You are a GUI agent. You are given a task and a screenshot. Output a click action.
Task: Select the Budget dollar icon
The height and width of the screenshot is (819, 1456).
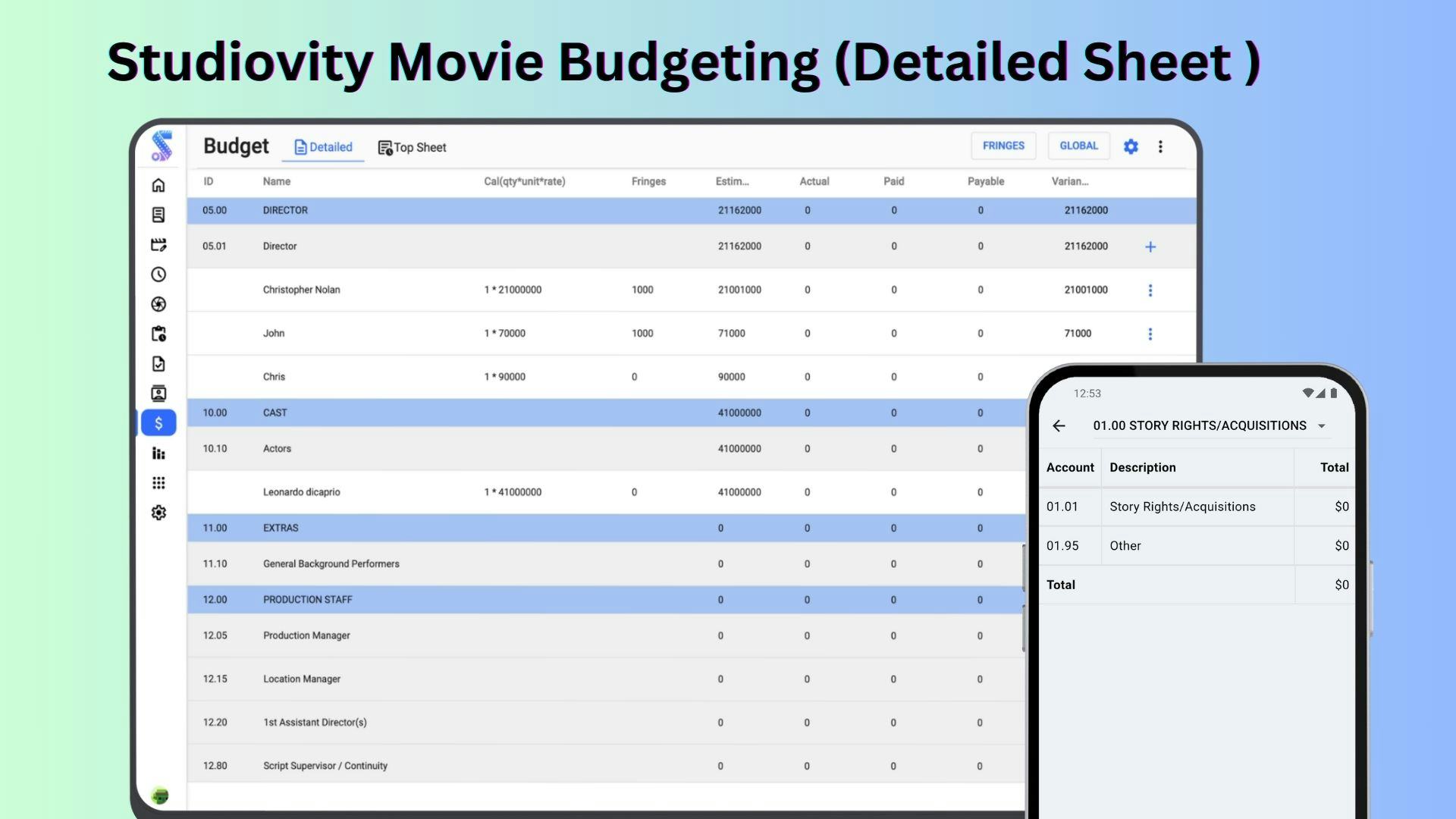158,422
